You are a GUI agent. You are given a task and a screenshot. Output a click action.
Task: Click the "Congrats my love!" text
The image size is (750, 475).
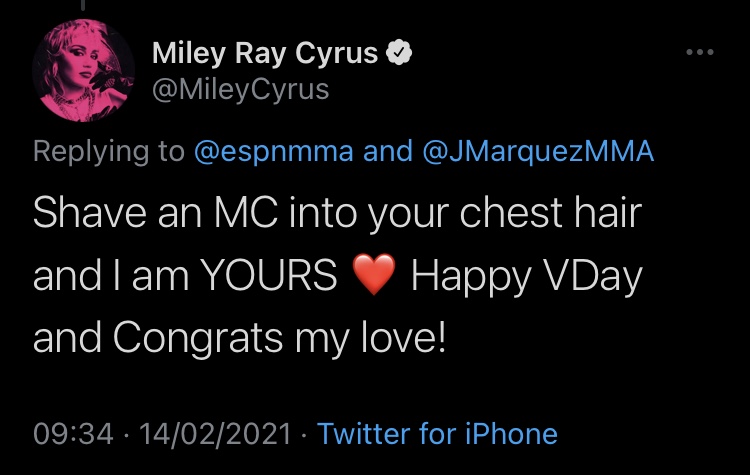pos(279,338)
